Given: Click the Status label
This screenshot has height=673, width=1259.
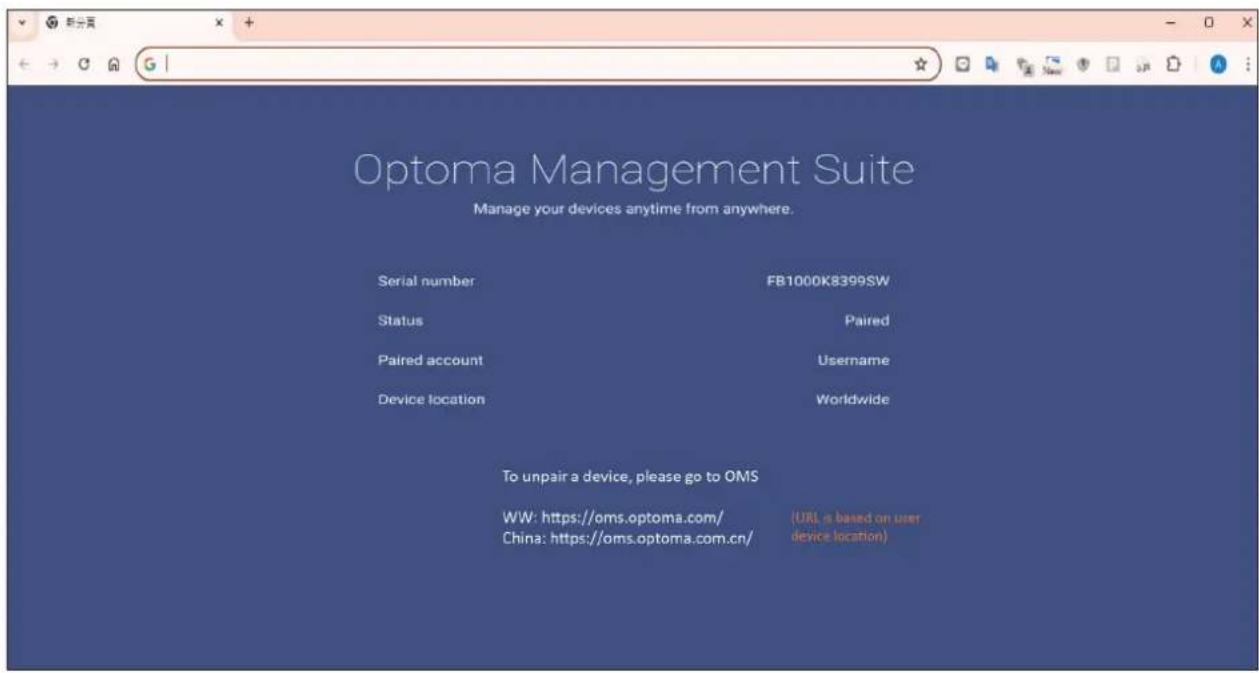Looking at the screenshot, I should coord(400,321).
